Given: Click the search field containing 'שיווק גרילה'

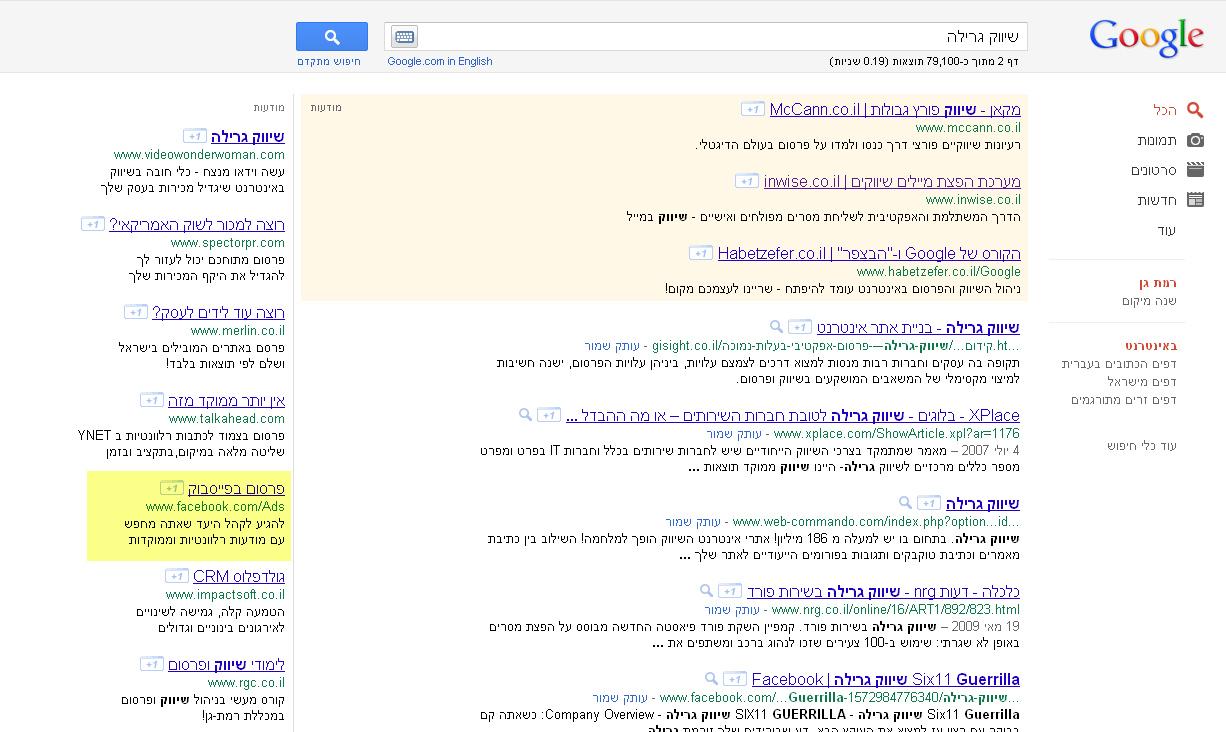Looking at the screenshot, I should (x=720, y=37).
